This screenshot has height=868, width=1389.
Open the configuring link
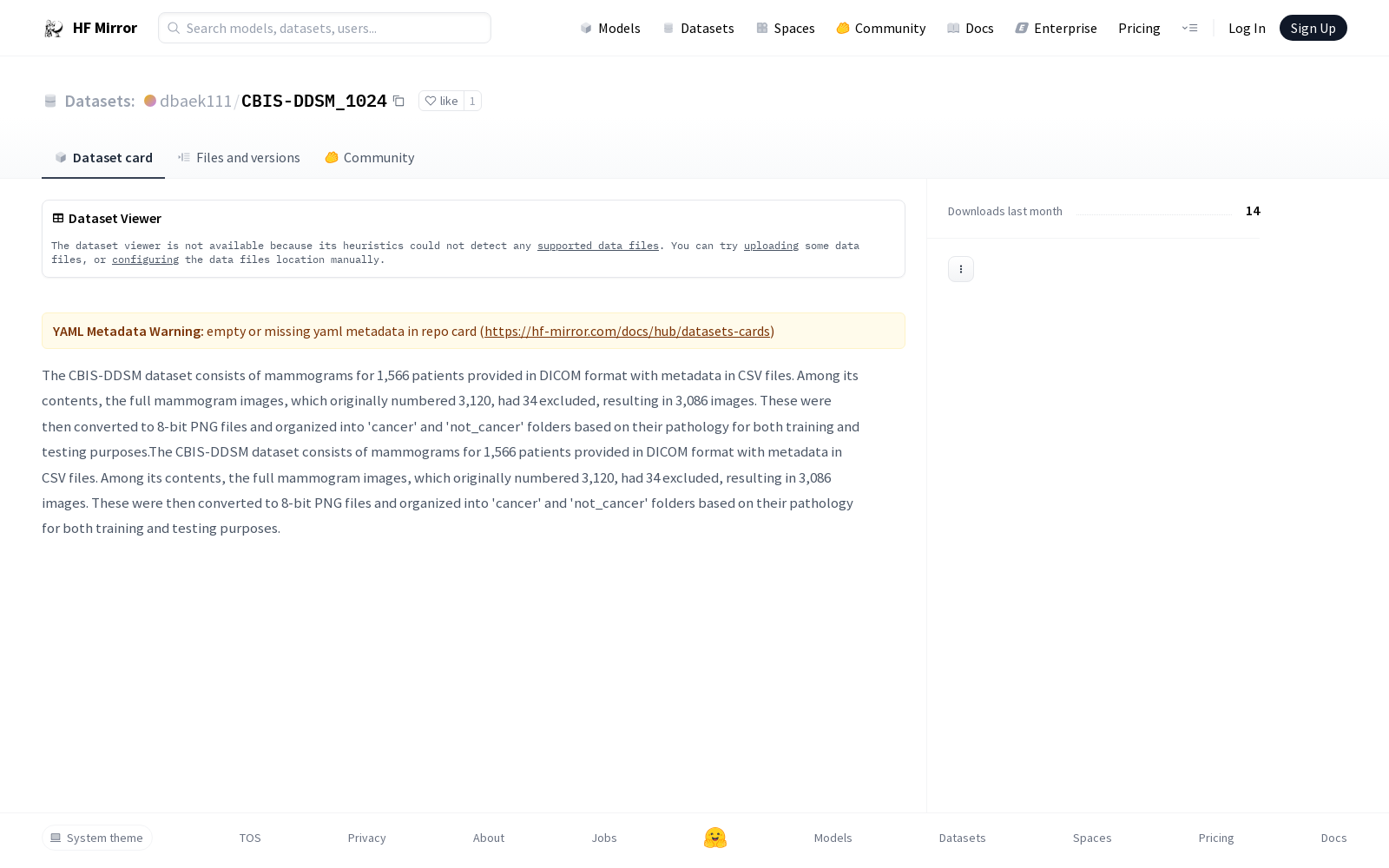pos(145,260)
